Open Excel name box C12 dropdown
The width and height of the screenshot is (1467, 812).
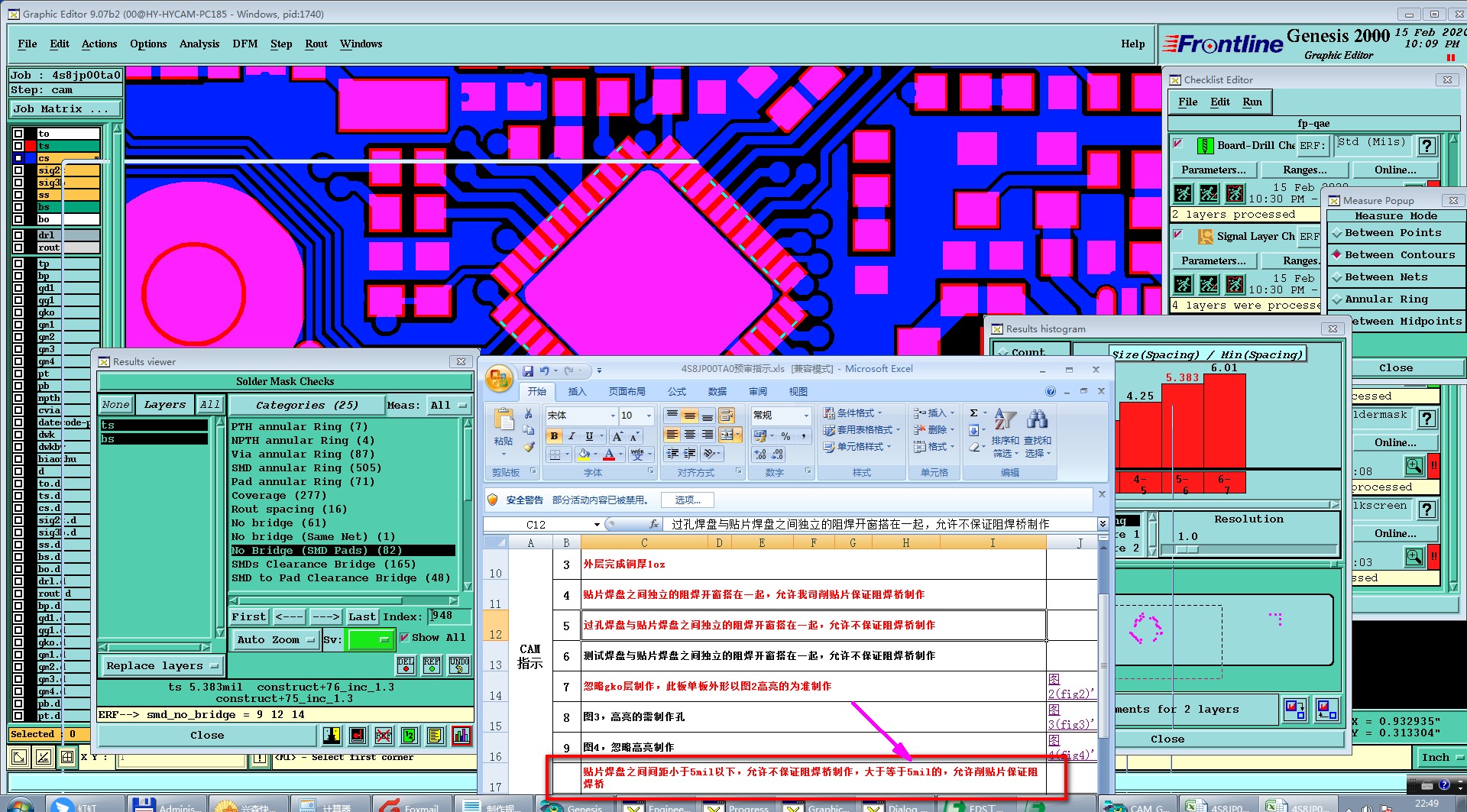coord(597,525)
